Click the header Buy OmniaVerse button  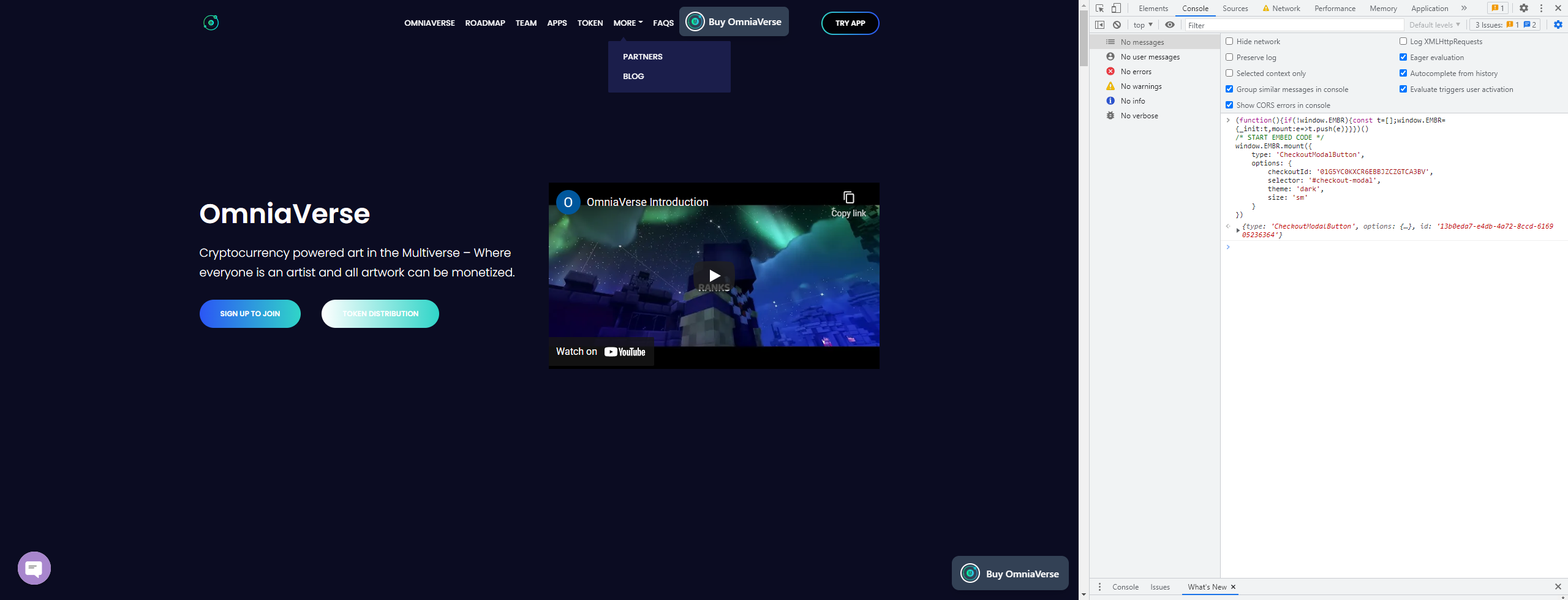click(734, 21)
